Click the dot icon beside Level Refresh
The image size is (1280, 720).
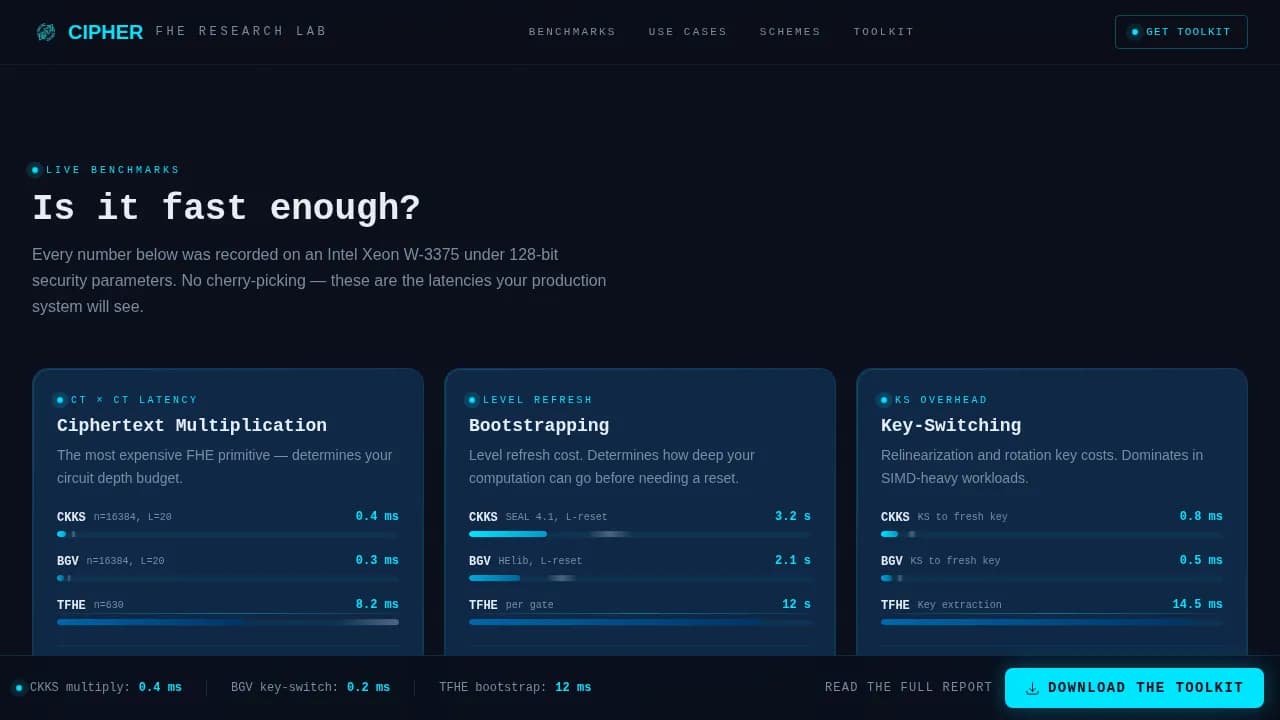pyautogui.click(x=472, y=400)
